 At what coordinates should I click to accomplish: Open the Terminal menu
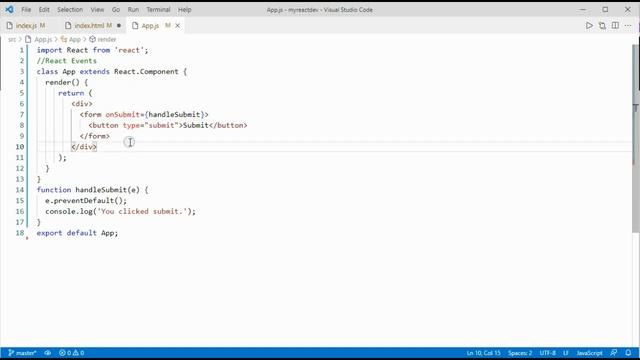tap(158, 9)
